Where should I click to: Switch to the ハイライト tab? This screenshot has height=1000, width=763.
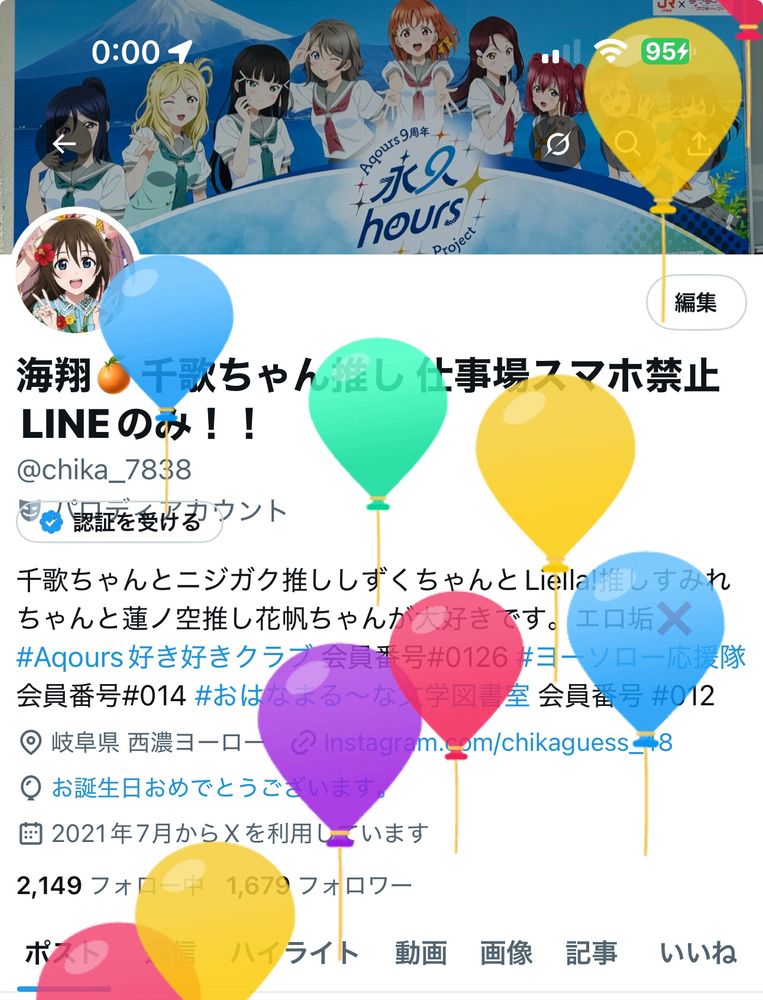click(x=294, y=953)
